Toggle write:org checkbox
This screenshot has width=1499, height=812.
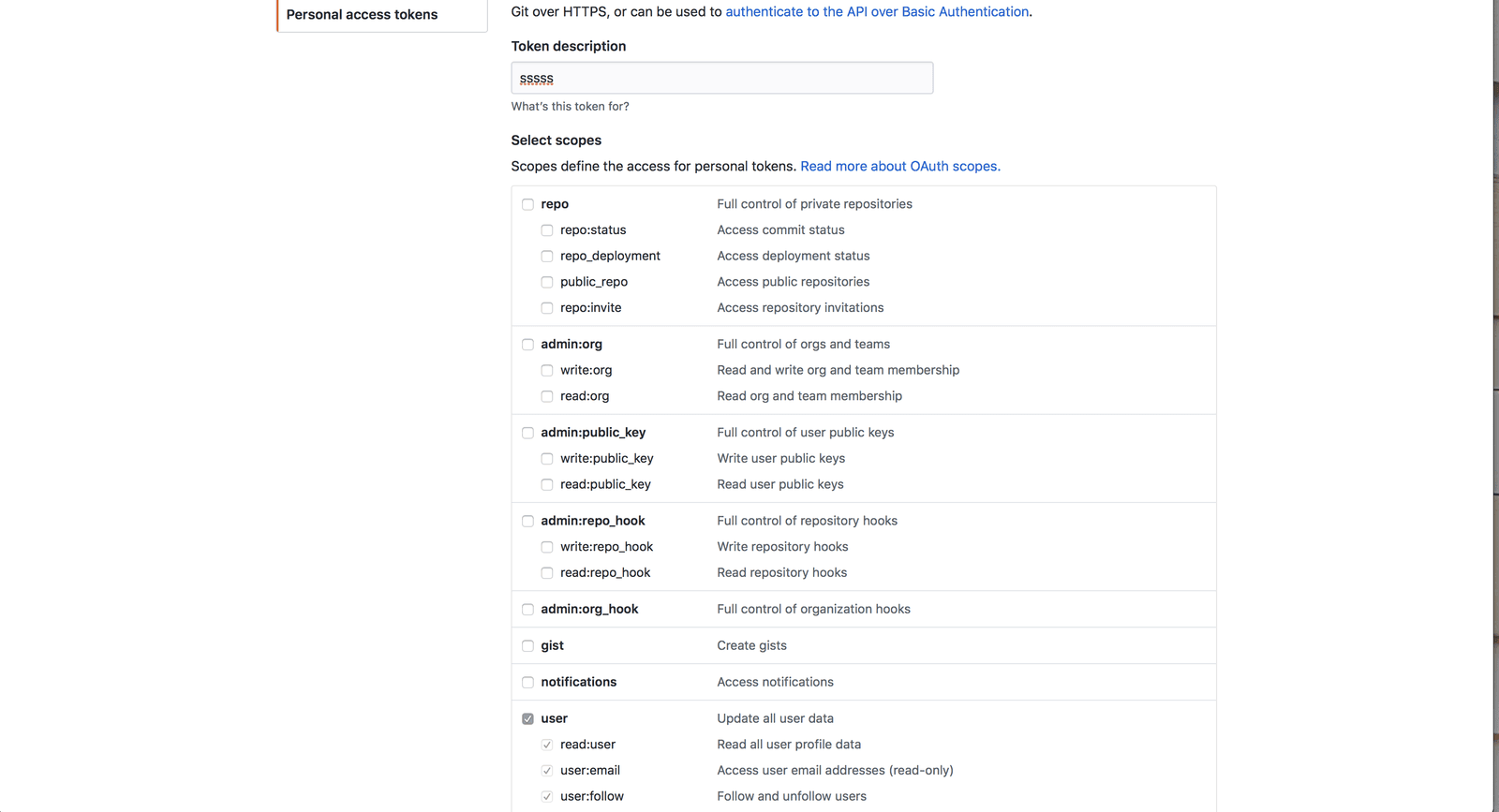pyautogui.click(x=547, y=371)
